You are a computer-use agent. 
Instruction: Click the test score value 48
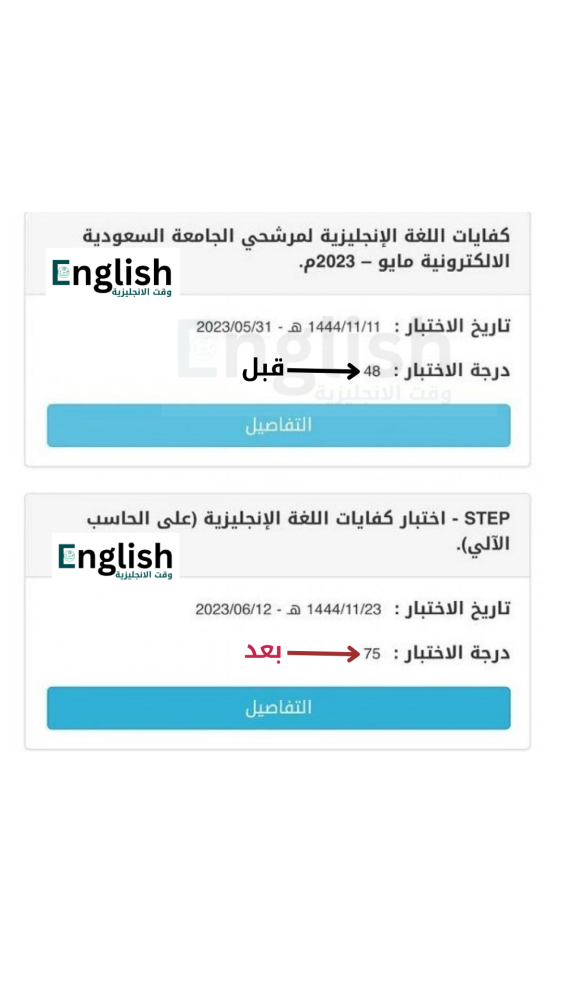click(x=372, y=371)
